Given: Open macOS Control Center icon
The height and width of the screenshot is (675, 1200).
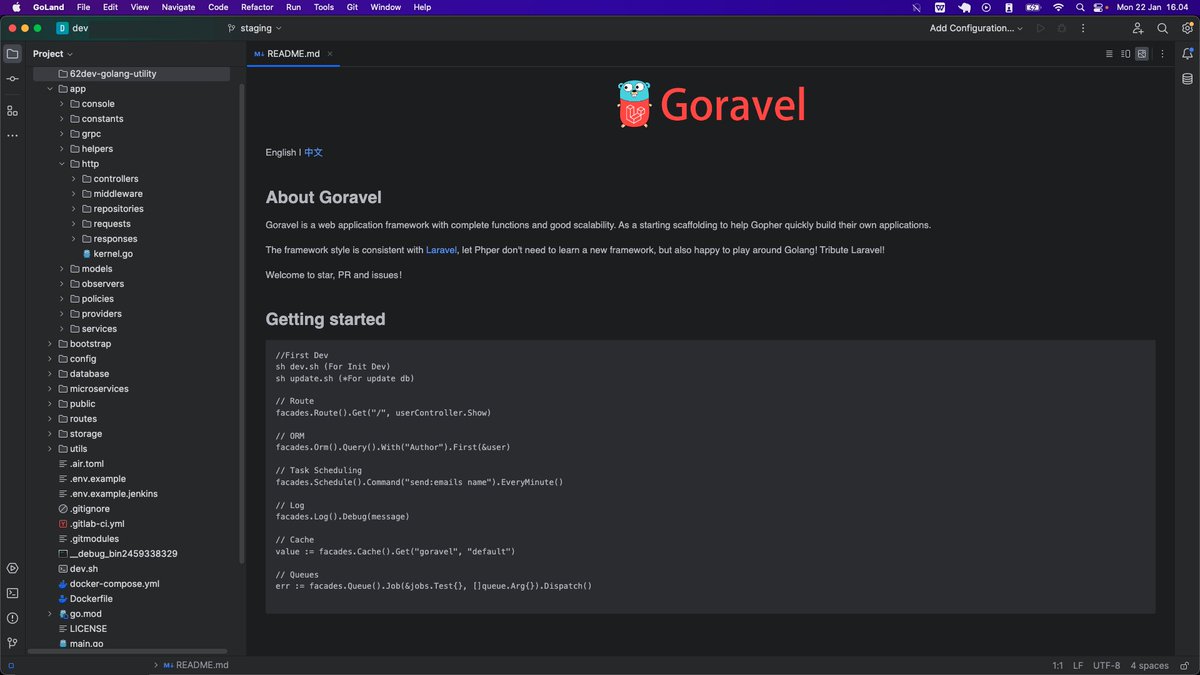Looking at the screenshot, I should click(x=1099, y=7).
